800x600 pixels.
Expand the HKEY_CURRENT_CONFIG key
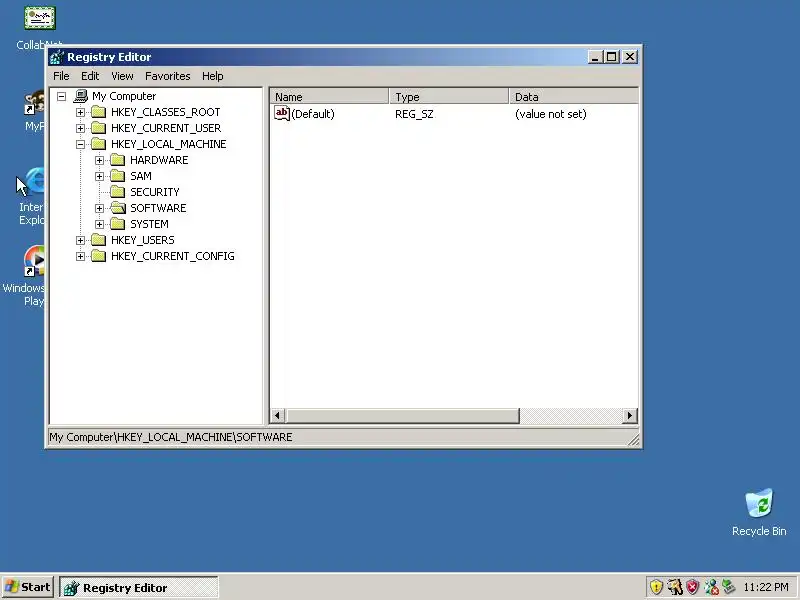click(81, 256)
